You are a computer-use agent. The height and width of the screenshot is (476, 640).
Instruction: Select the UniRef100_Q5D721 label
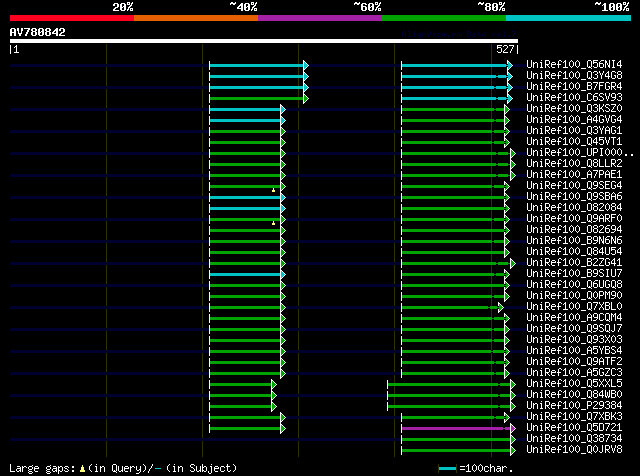pos(574,428)
